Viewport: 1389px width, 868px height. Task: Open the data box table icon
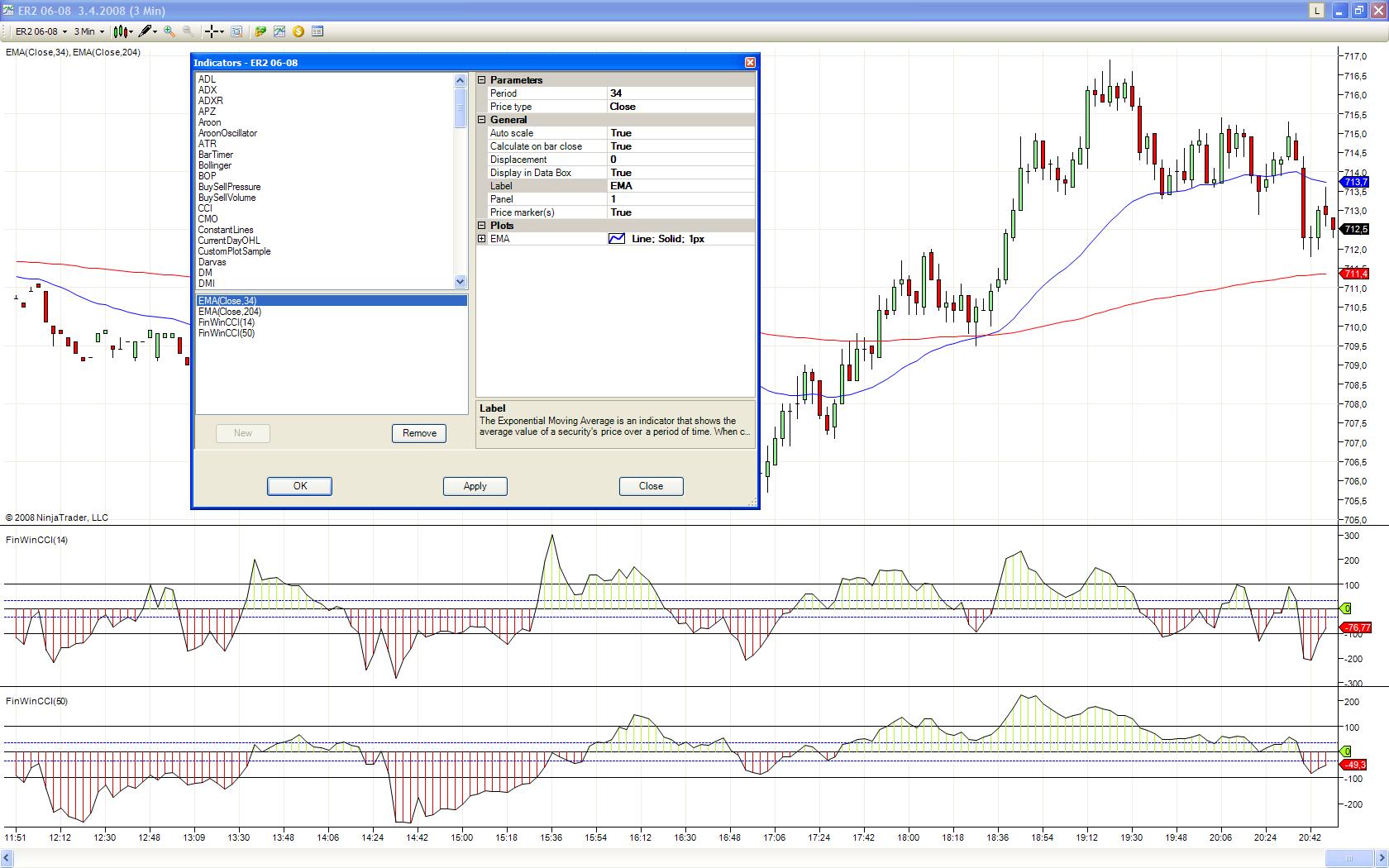[317, 31]
